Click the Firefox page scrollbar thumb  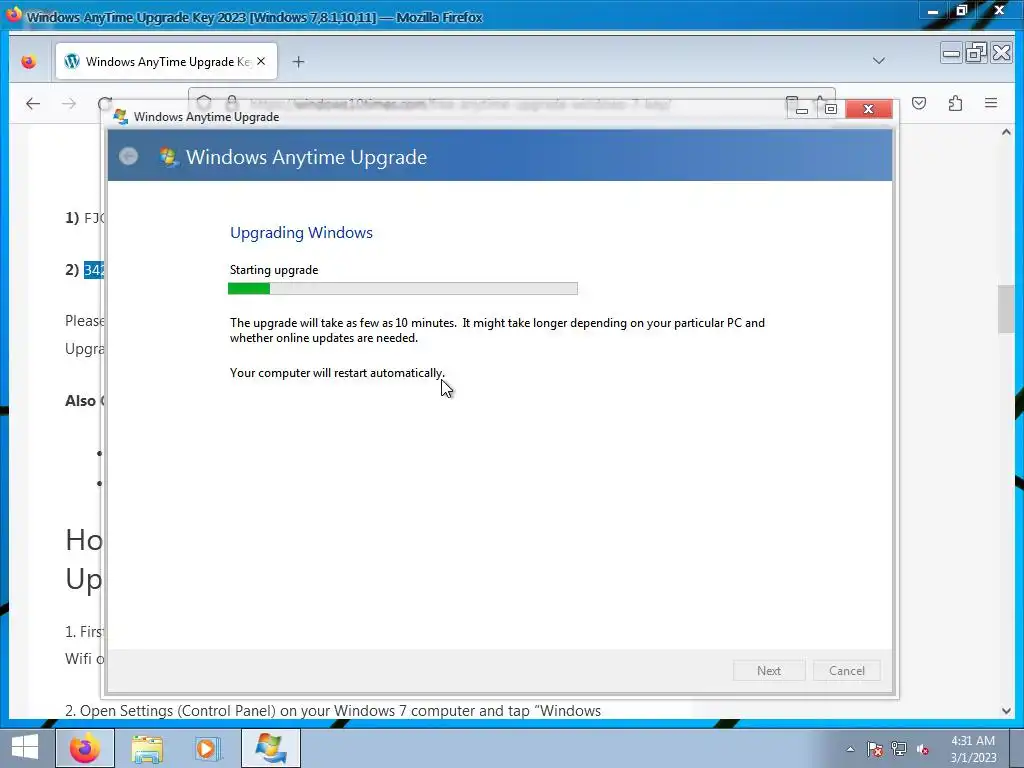[x=1006, y=310]
